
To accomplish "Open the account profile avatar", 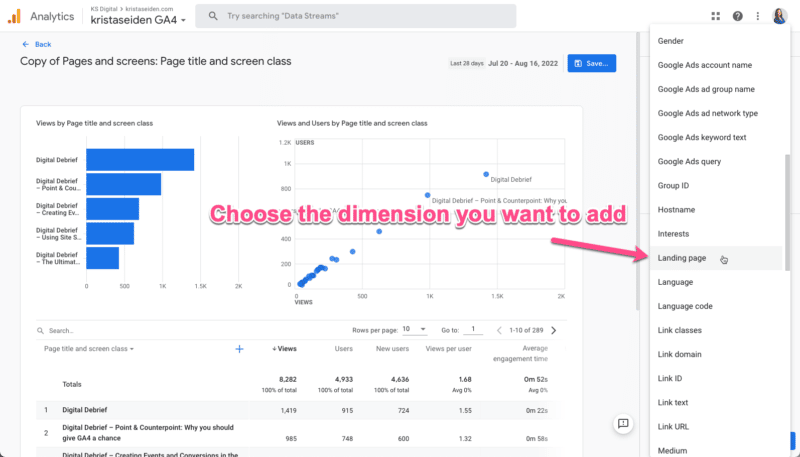I will click(x=780, y=16).
